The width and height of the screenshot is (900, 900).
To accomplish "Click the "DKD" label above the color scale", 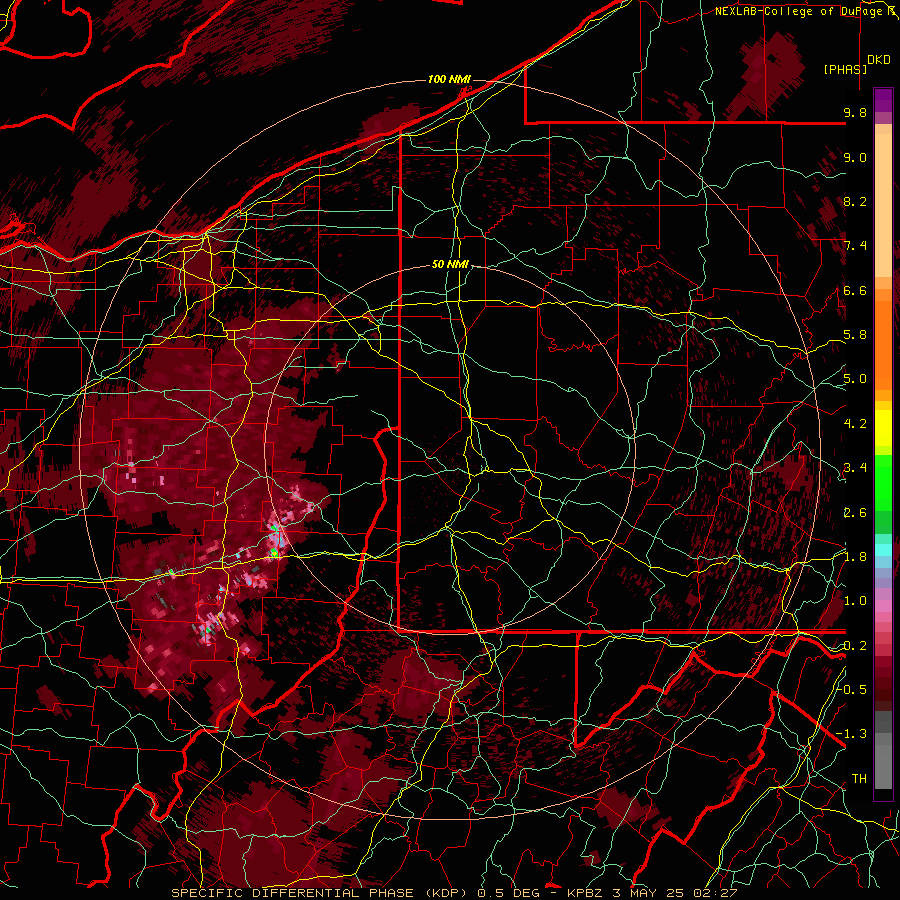I will [879, 60].
